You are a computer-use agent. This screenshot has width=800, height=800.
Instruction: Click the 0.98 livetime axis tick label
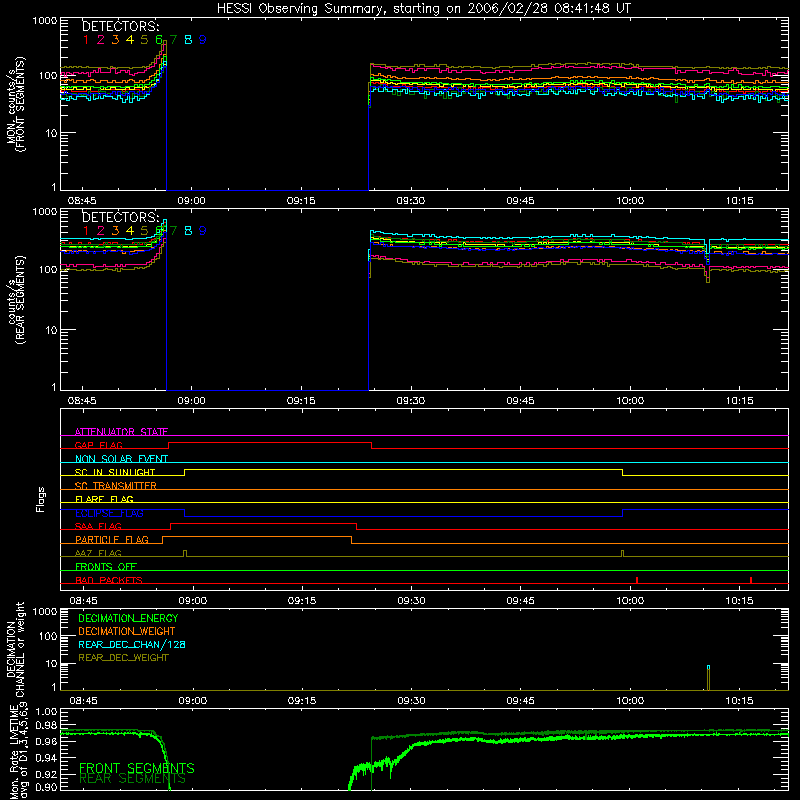tap(46, 726)
